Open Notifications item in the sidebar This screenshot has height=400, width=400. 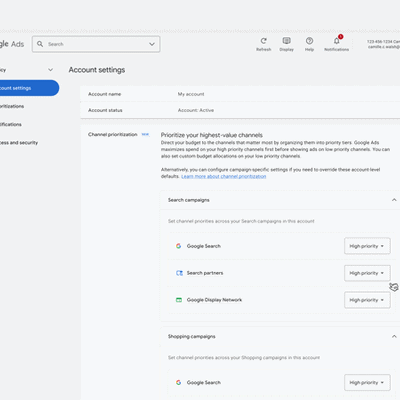click(x=11, y=124)
